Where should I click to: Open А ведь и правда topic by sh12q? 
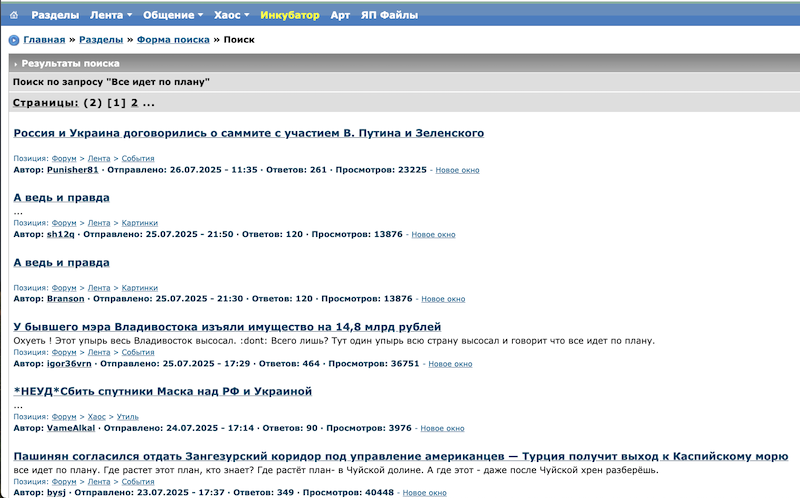click(61, 198)
